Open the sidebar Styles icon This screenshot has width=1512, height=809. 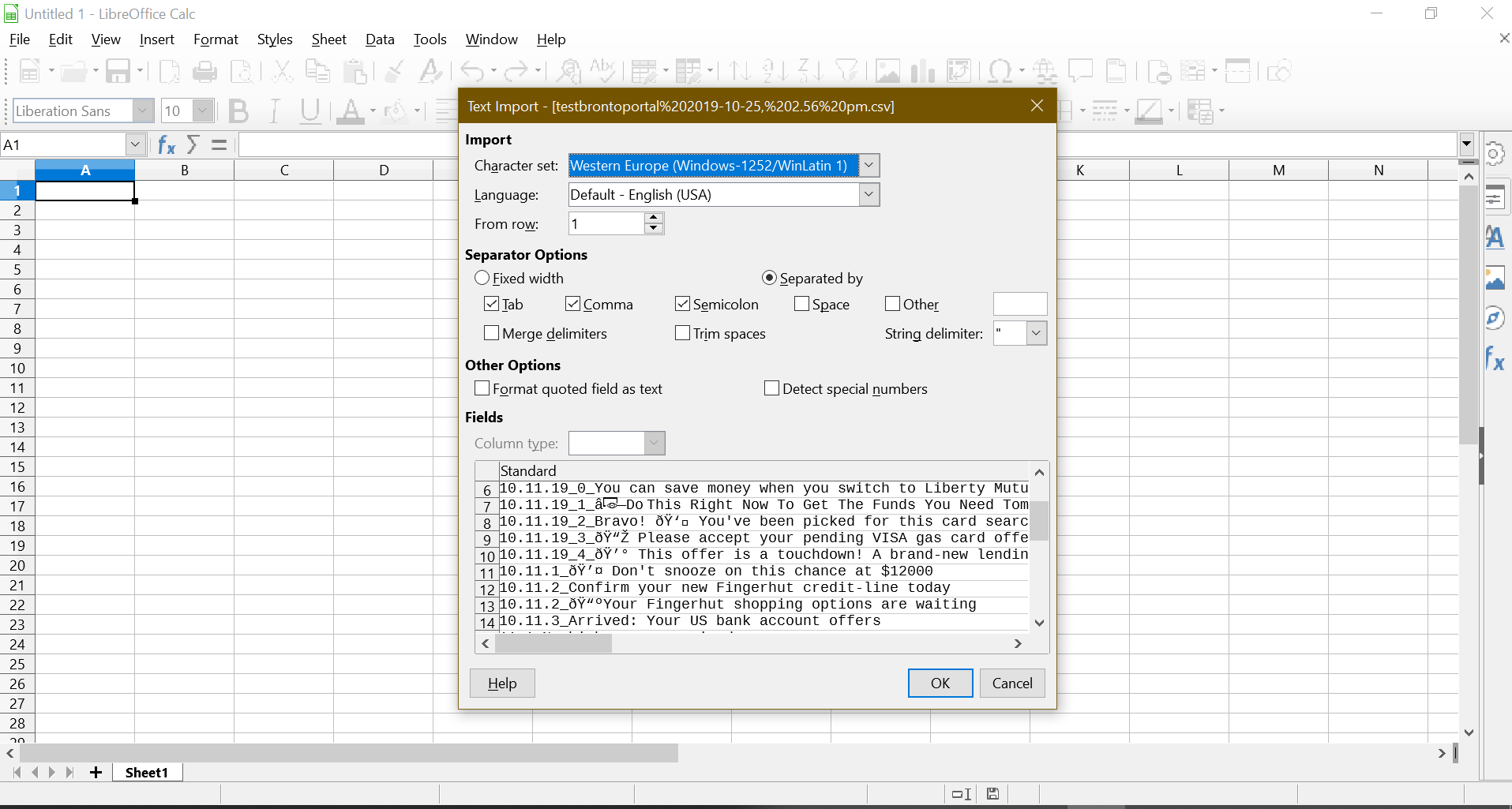1495,238
